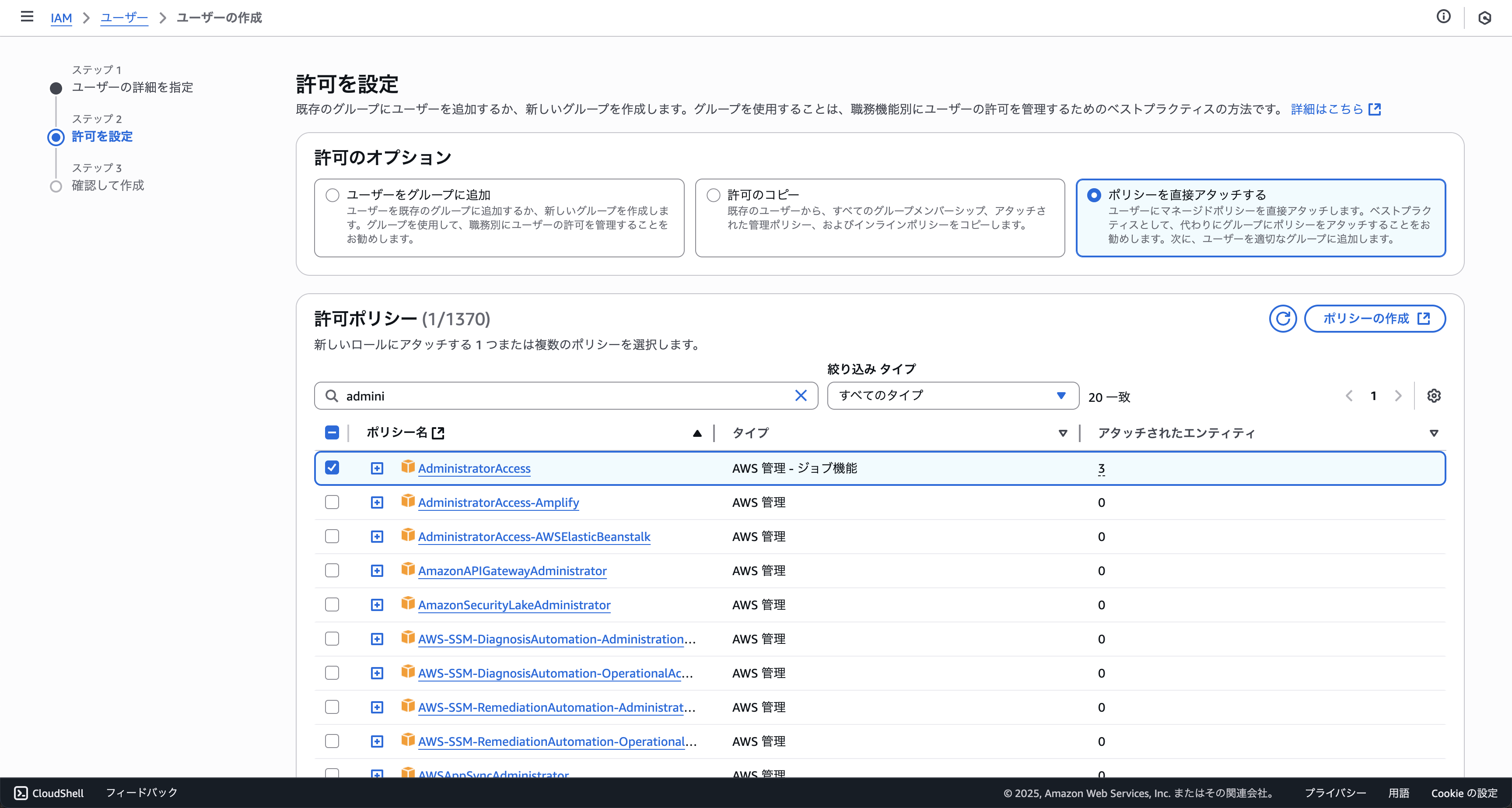Select the '許可のコピー' radio option

[713, 195]
